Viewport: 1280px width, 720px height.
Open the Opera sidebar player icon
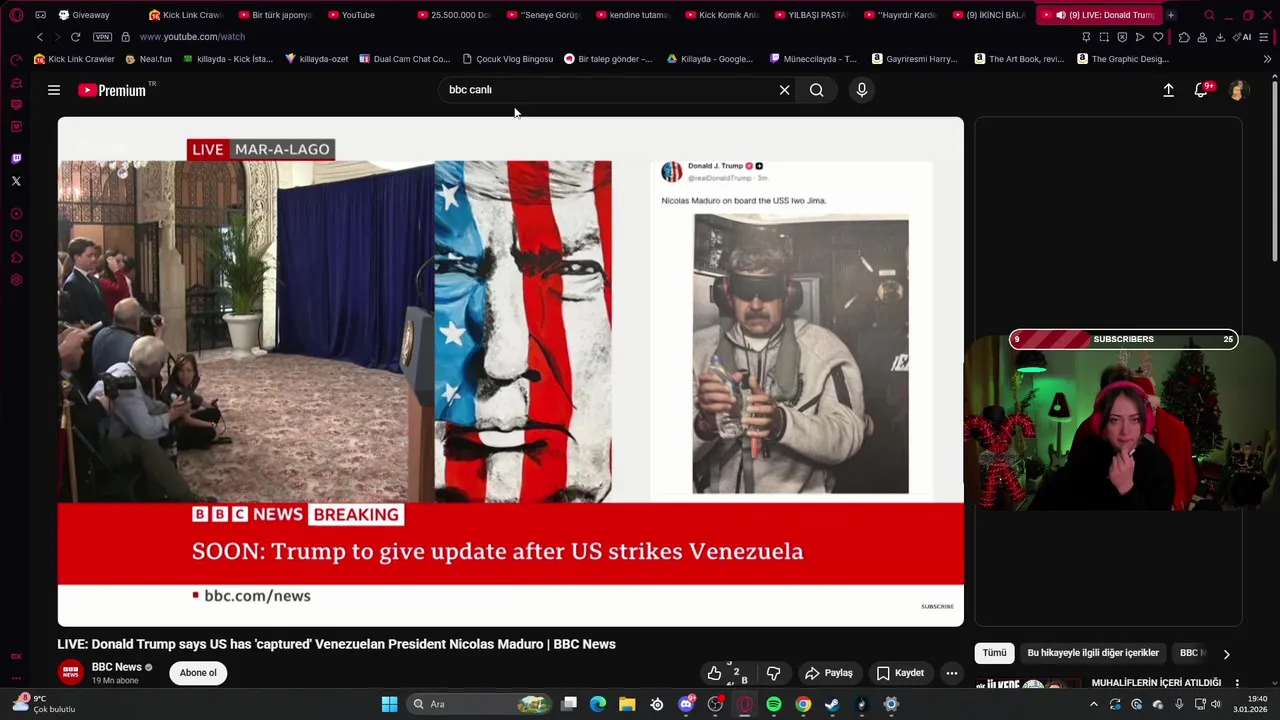[x=16, y=214]
